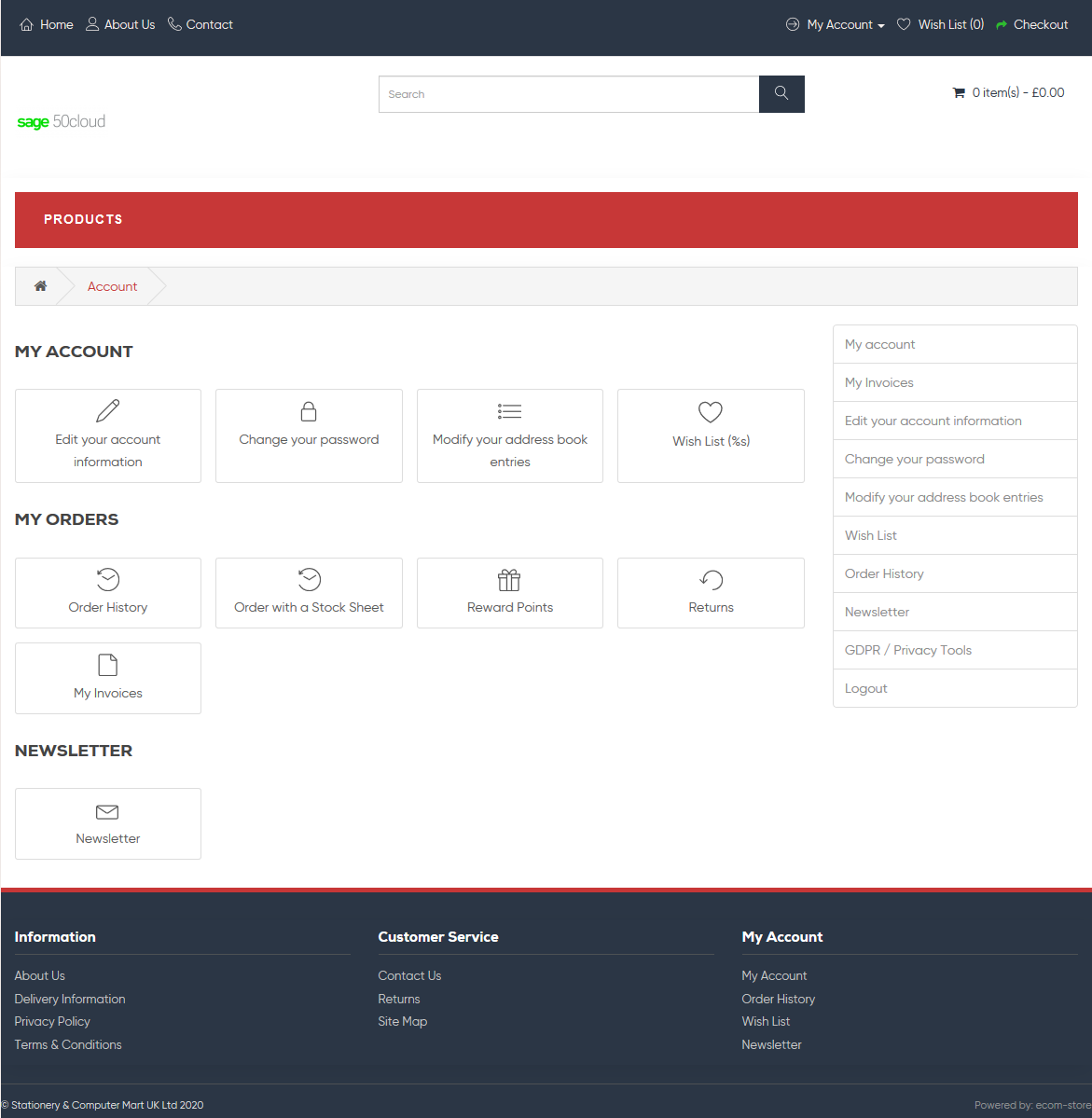
Task: Click the padlock Change your password icon
Action: pyautogui.click(x=309, y=411)
